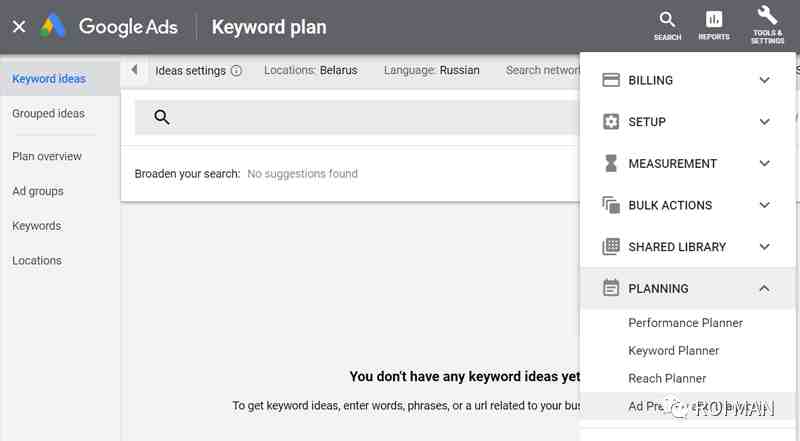The width and height of the screenshot is (800, 441).
Task: Open Reach Planner
Action: coord(667,378)
